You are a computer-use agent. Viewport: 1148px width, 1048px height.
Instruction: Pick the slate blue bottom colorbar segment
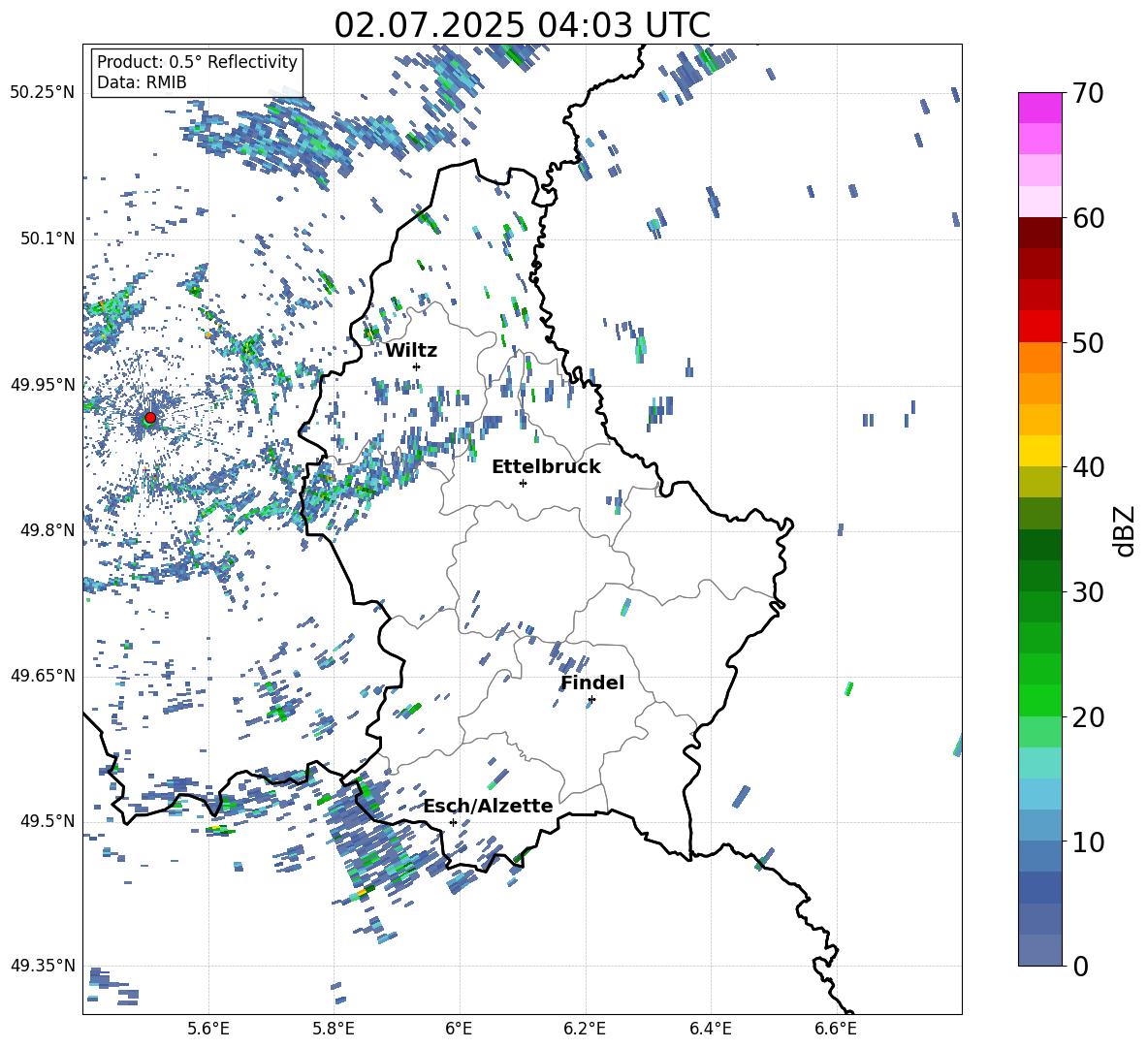coord(1039,950)
